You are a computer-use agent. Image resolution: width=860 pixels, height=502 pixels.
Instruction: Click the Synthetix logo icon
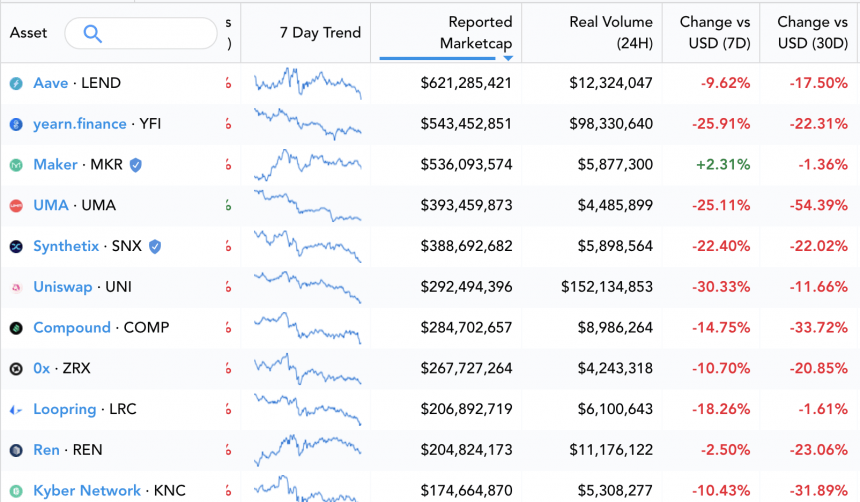pos(16,247)
